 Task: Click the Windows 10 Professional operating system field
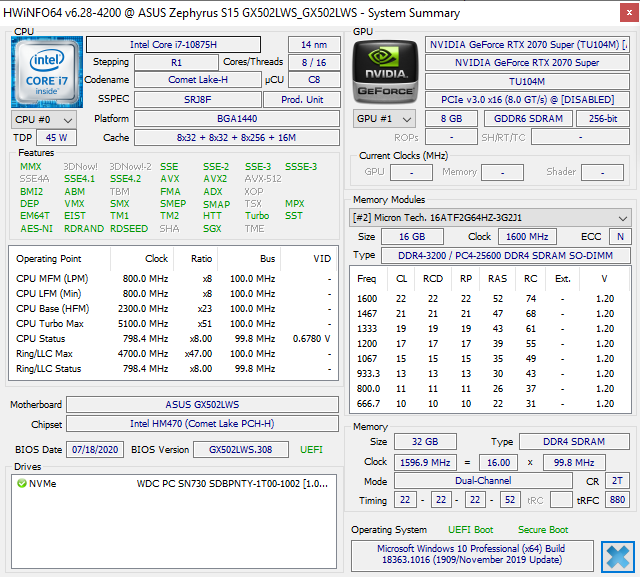tap(472, 554)
